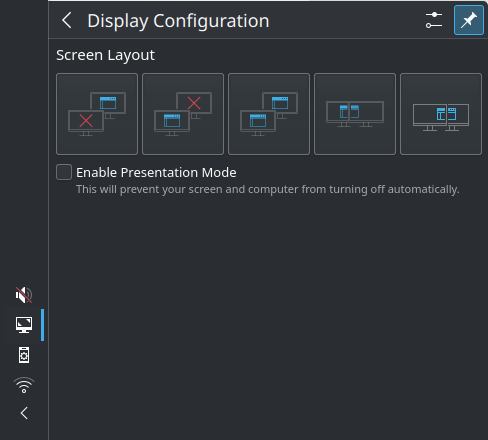Screen dimensions: 488x440
Task: Go back from Display Configuration header
Action: tap(67, 20)
